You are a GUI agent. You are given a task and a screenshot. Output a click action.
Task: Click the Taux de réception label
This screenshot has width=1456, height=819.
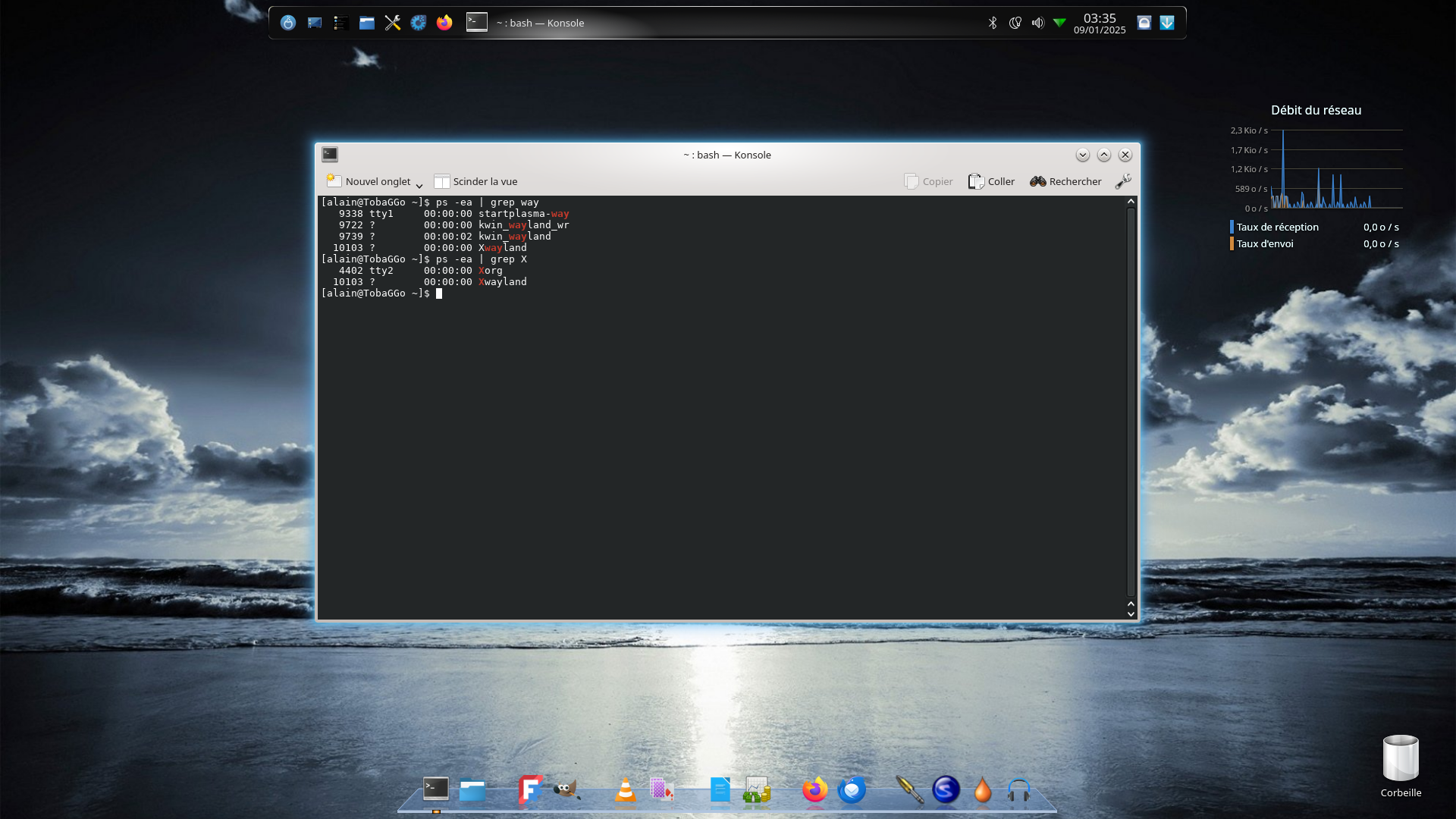coord(1277,227)
